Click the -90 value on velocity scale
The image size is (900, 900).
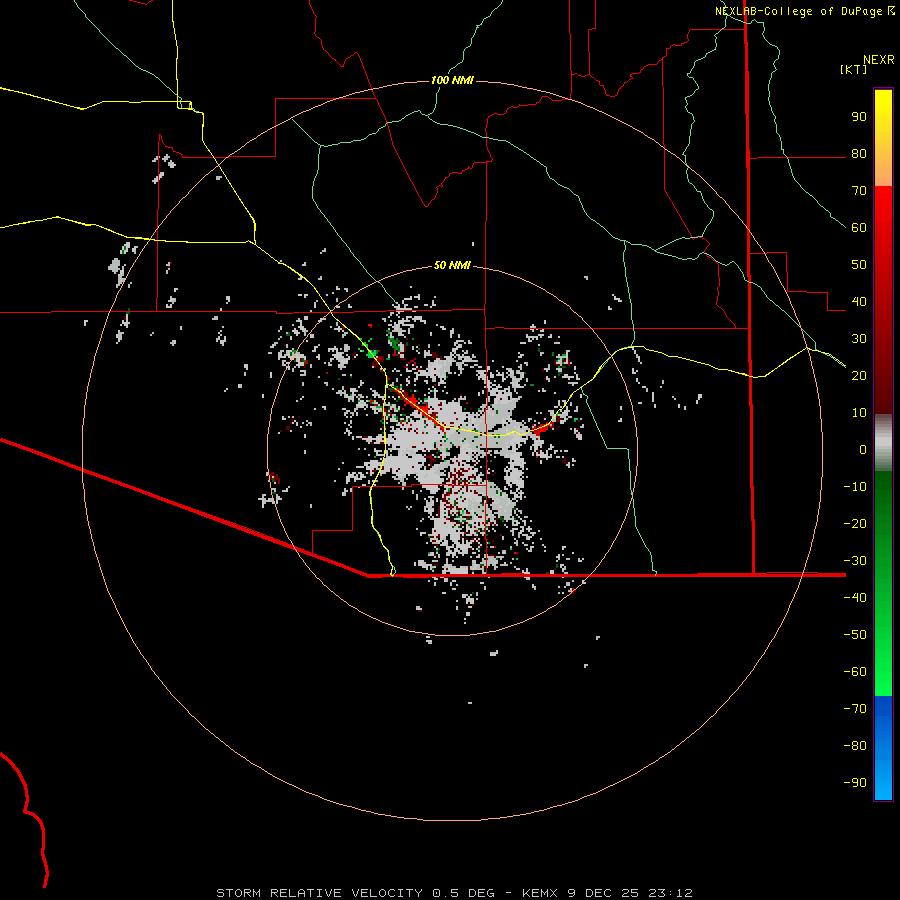tap(855, 783)
